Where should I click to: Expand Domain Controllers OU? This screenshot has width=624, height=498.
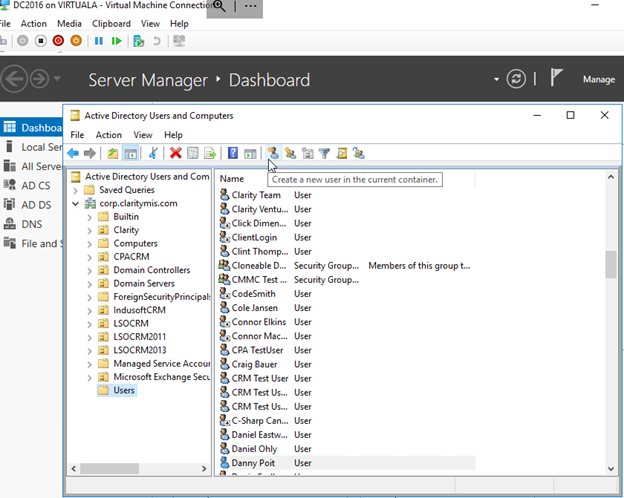[x=90, y=271]
